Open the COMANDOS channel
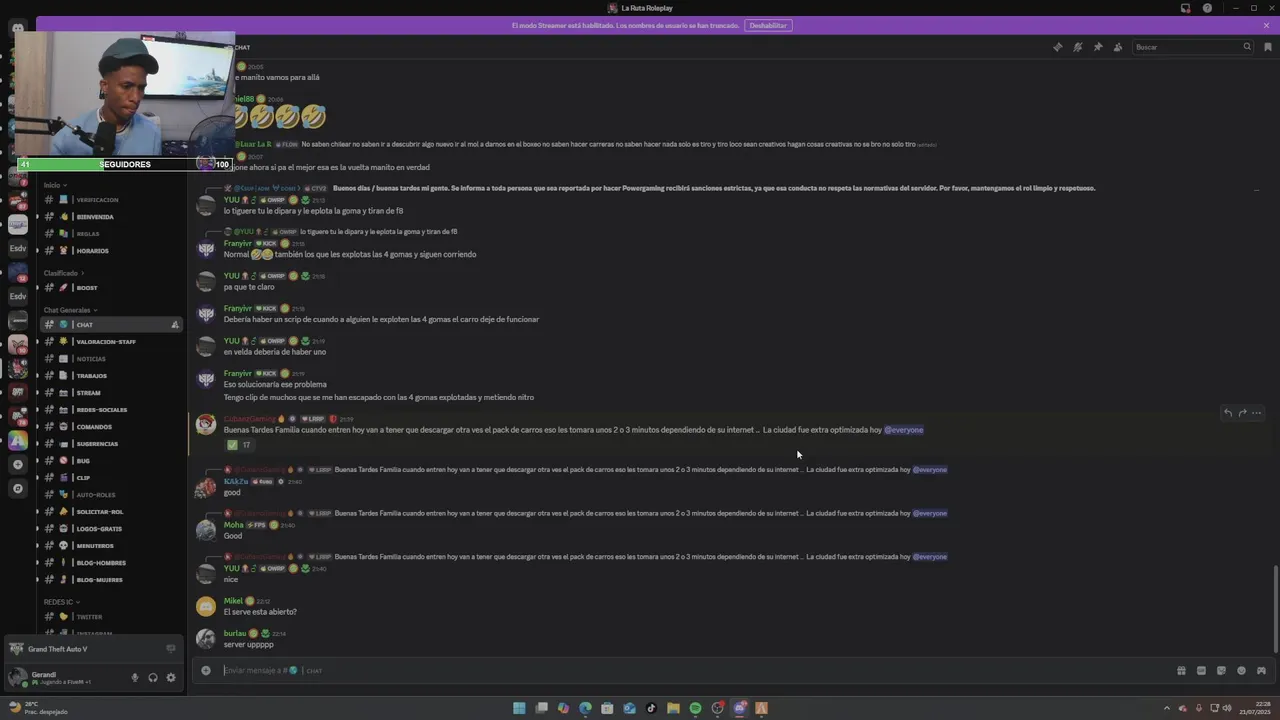Screen dimensions: 1280x720 click(110, 427)
